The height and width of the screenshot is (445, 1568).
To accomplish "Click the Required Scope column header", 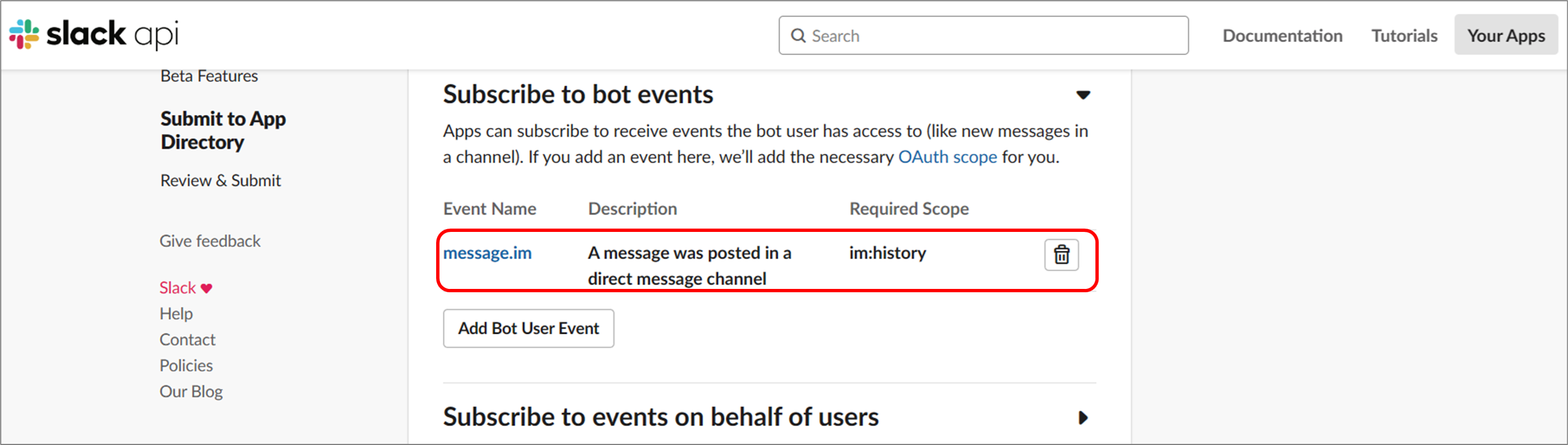I will [x=909, y=209].
